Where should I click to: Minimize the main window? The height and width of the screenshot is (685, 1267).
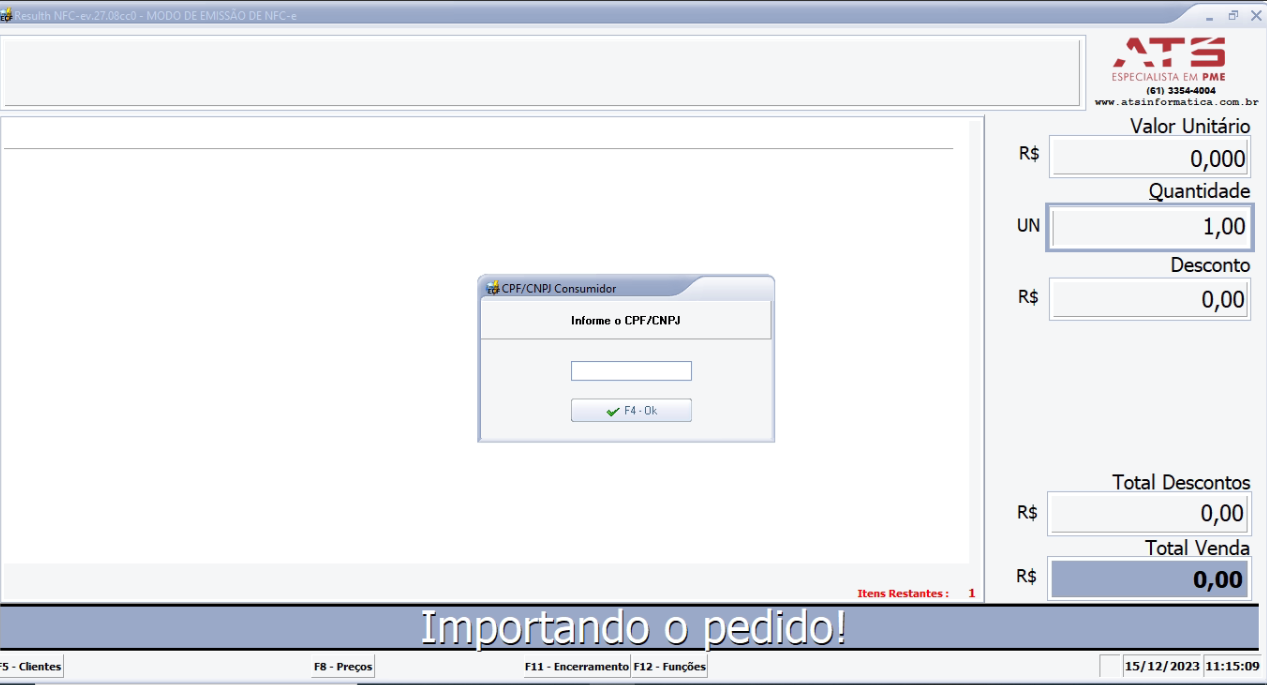(1209, 16)
